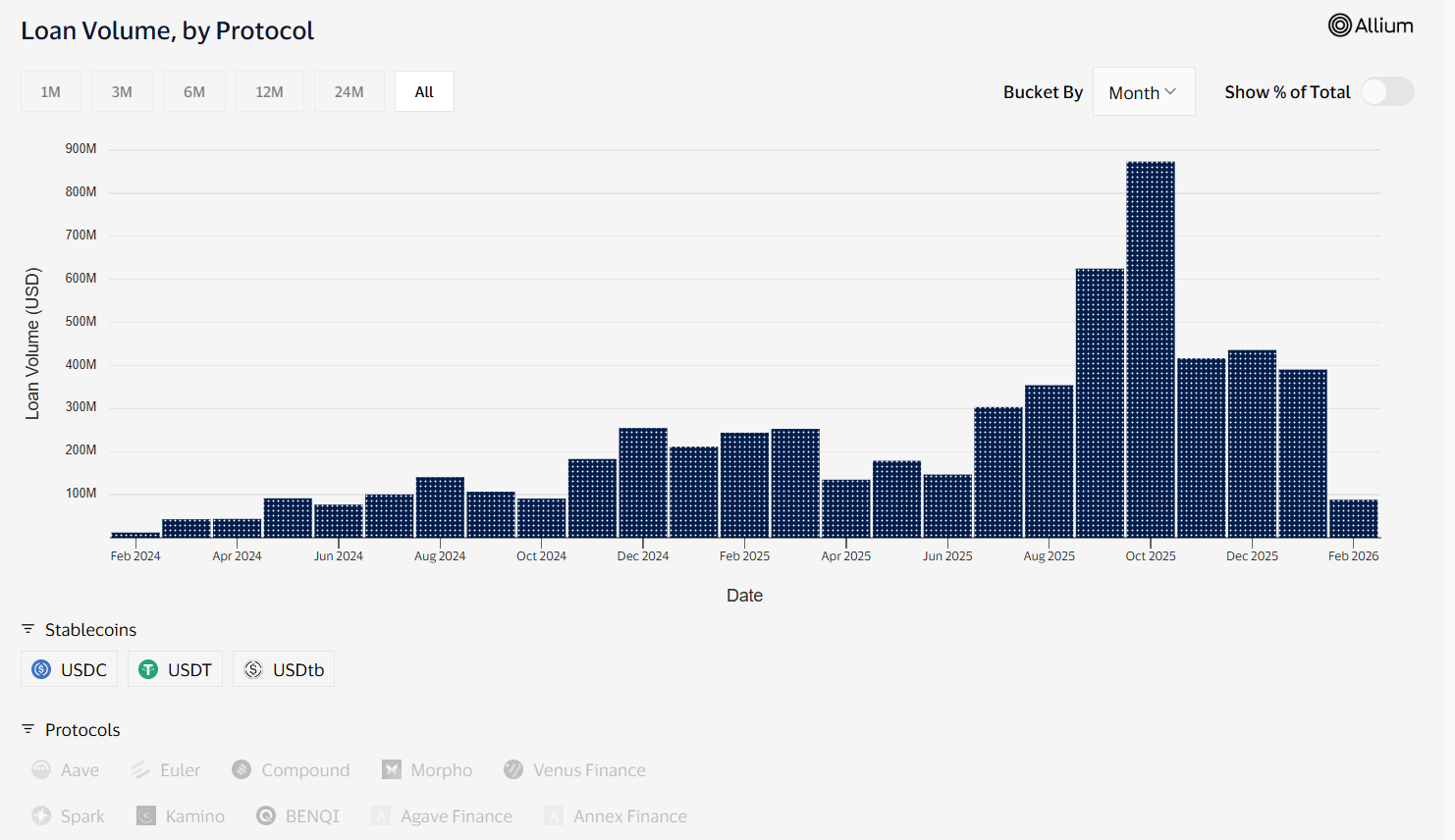Image resolution: width=1455 pixels, height=840 pixels.
Task: Select the Aave protocol icon
Action: tap(43, 769)
